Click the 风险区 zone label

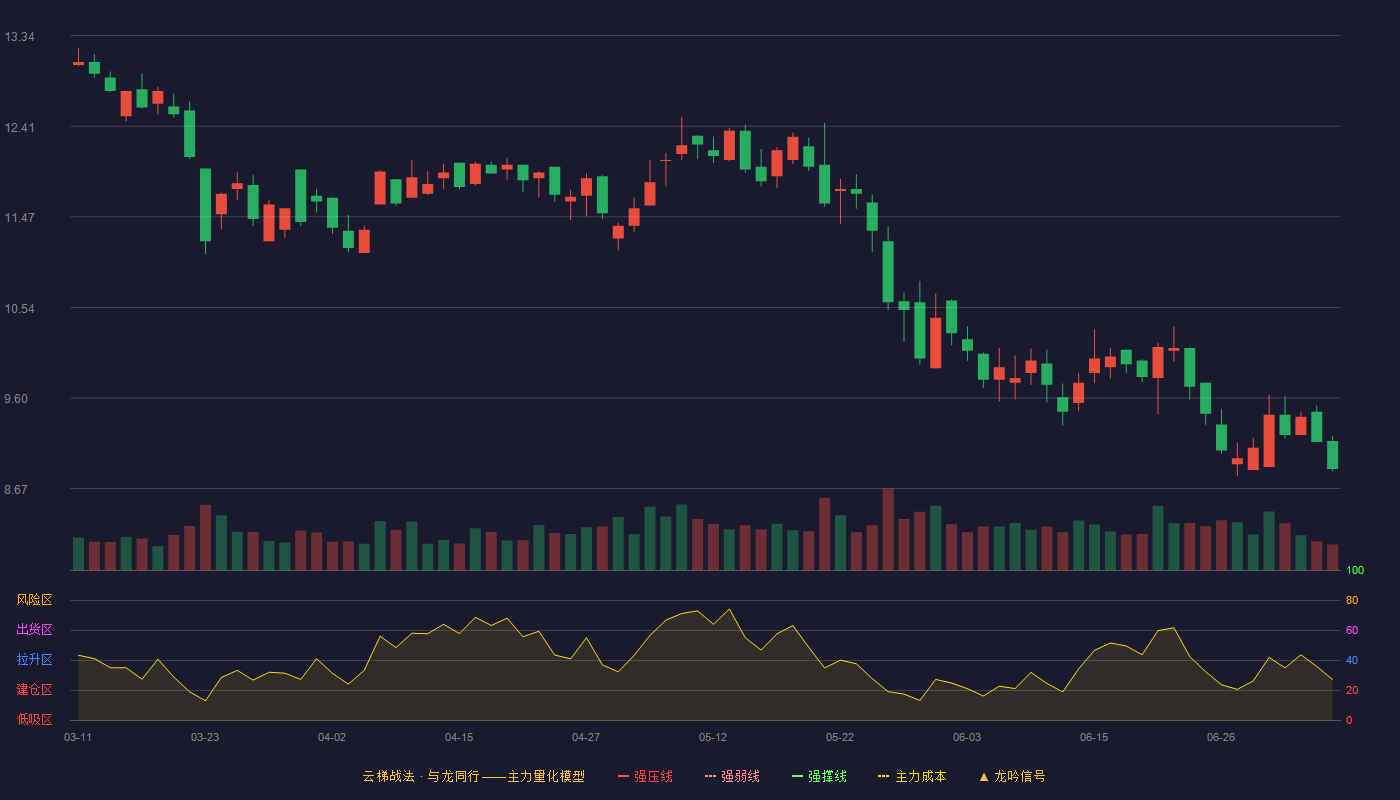pyautogui.click(x=34, y=600)
